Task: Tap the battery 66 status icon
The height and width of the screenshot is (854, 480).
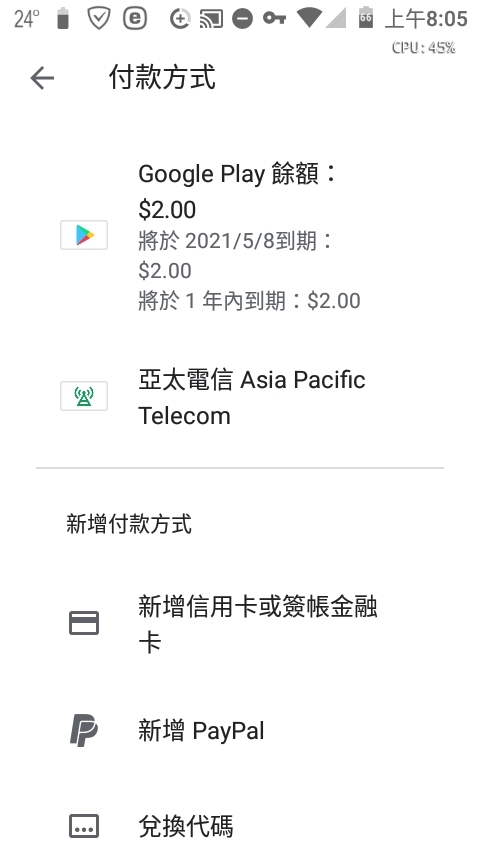Action: 366,17
